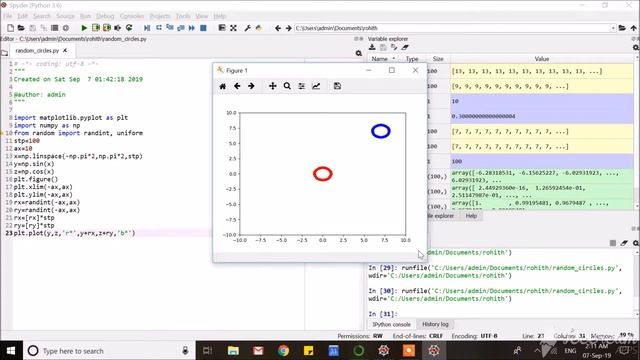Open file with the folder toolbar icon

(x=21, y=28)
